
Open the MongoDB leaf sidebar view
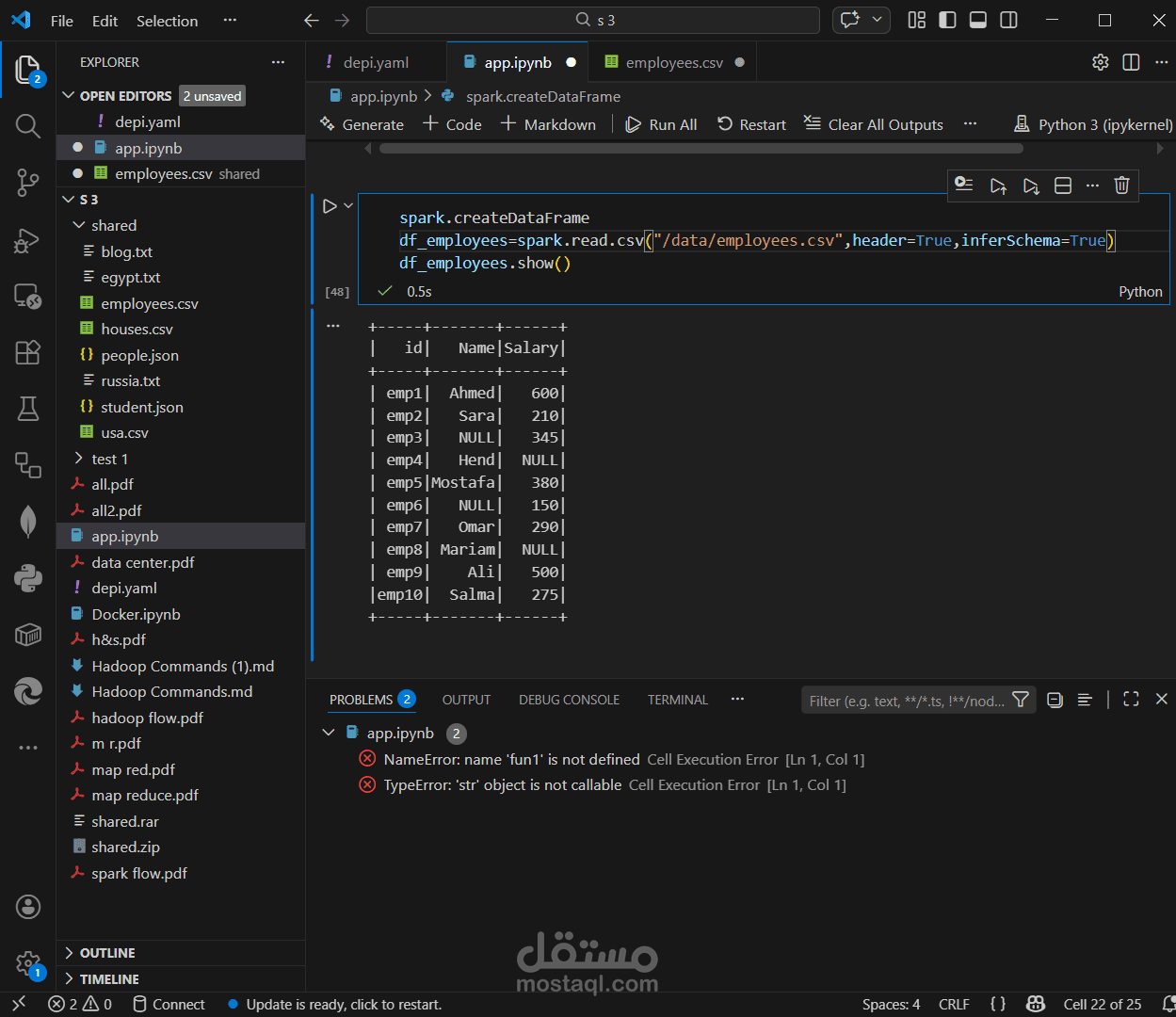coord(27,519)
